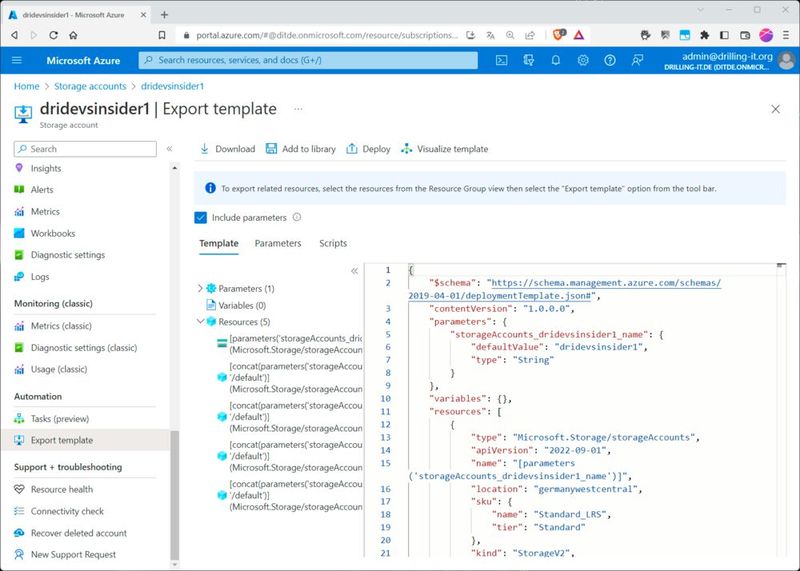Open the Azure portal hamburger menu
The image size is (800, 571).
point(17,60)
